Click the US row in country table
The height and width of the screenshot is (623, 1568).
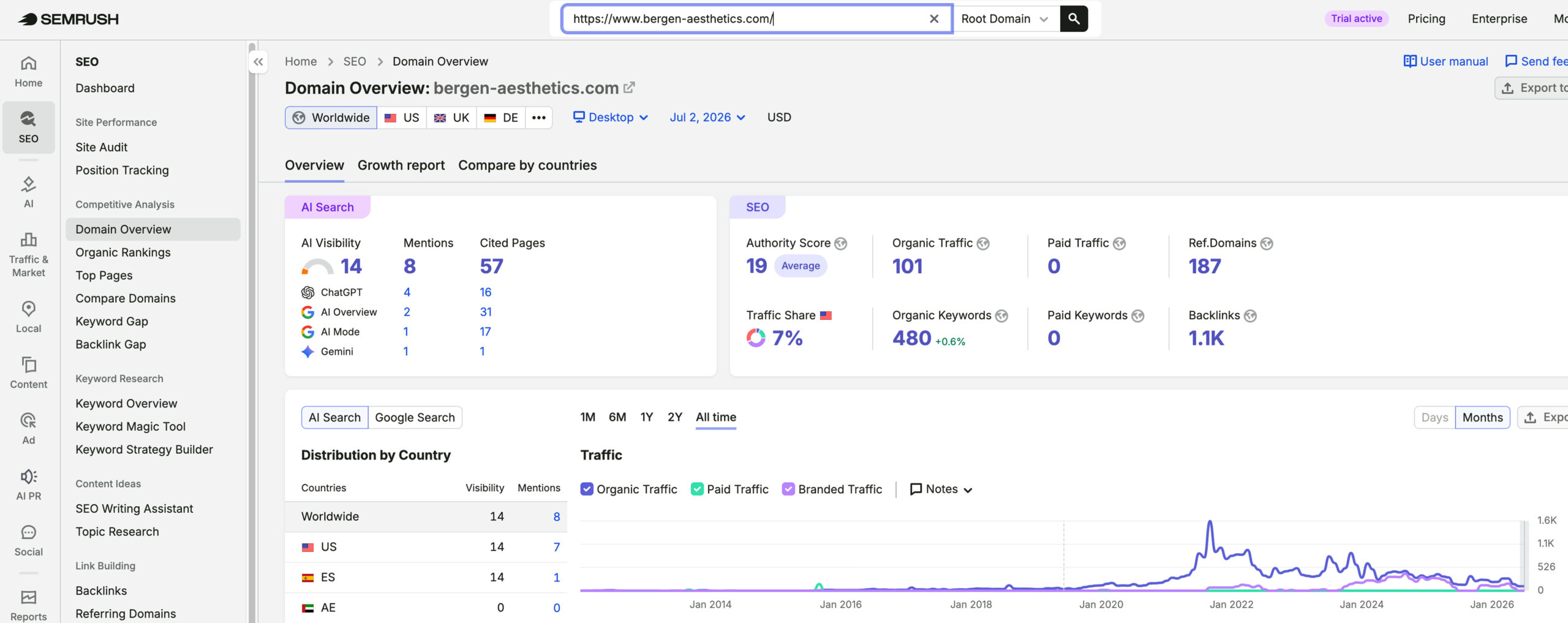click(x=426, y=547)
